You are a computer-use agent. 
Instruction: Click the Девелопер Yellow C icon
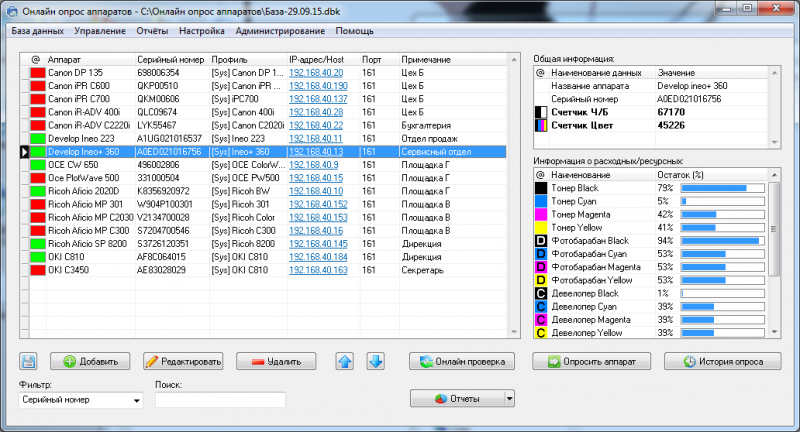(541, 333)
